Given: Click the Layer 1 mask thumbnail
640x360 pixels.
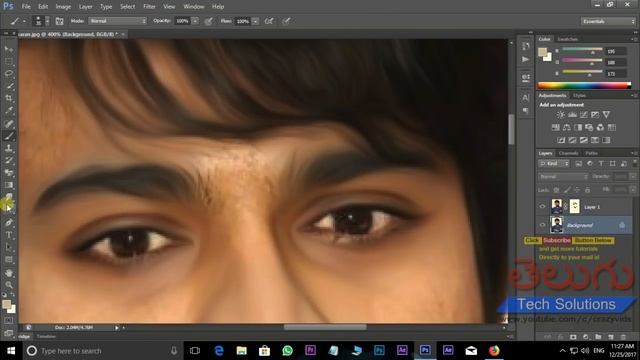Looking at the screenshot, I should pos(574,207).
